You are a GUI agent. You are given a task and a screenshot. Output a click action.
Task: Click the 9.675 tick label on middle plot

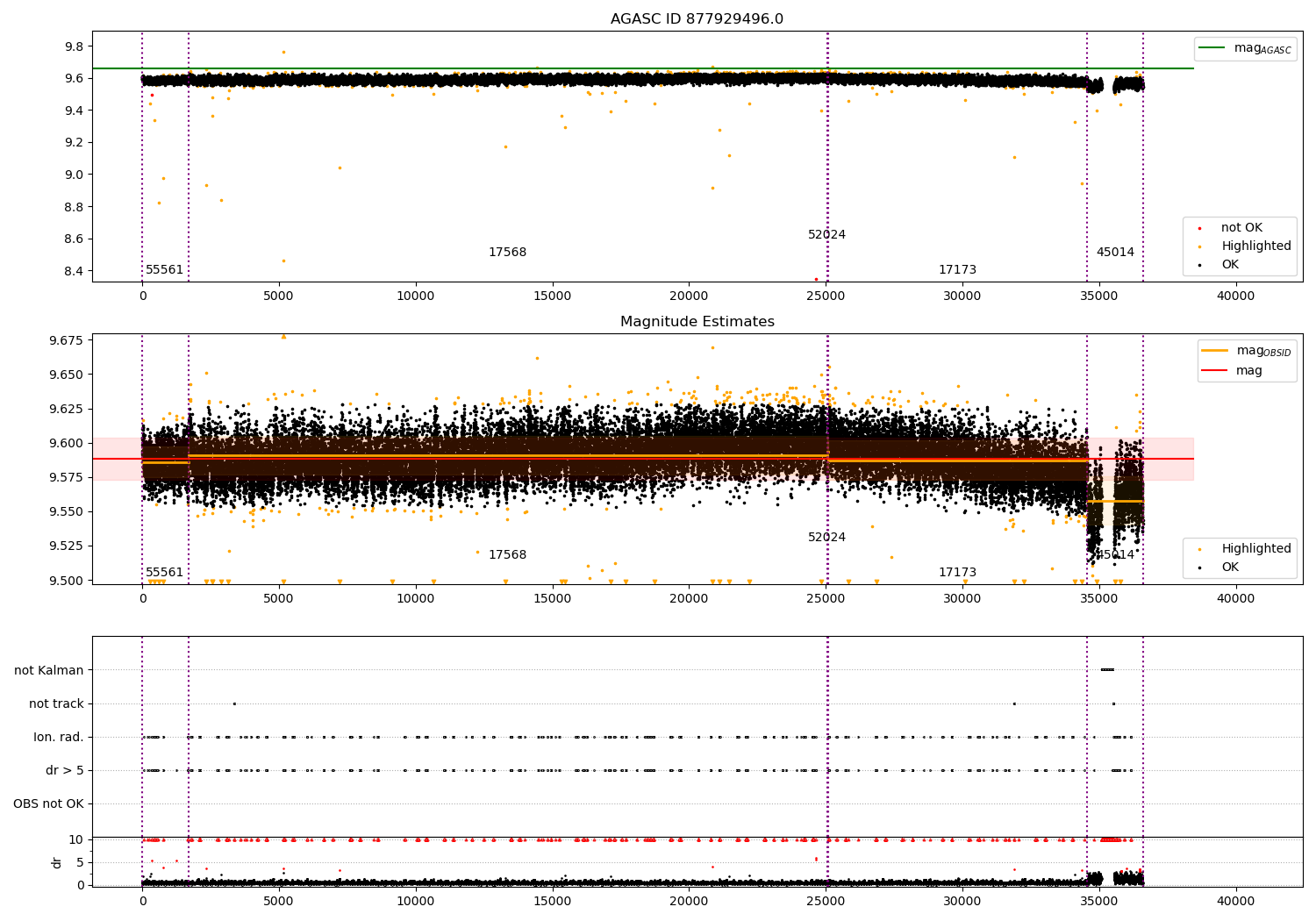pos(65,340)
